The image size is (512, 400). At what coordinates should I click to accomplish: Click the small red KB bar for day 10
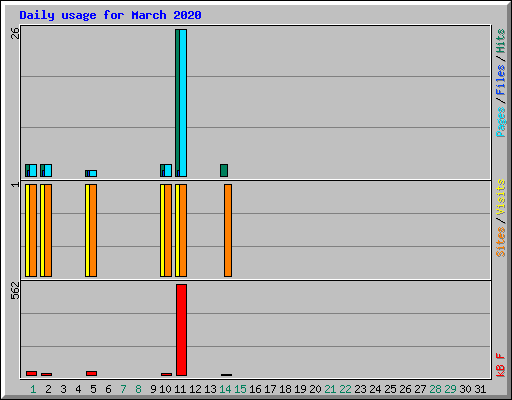166,374
